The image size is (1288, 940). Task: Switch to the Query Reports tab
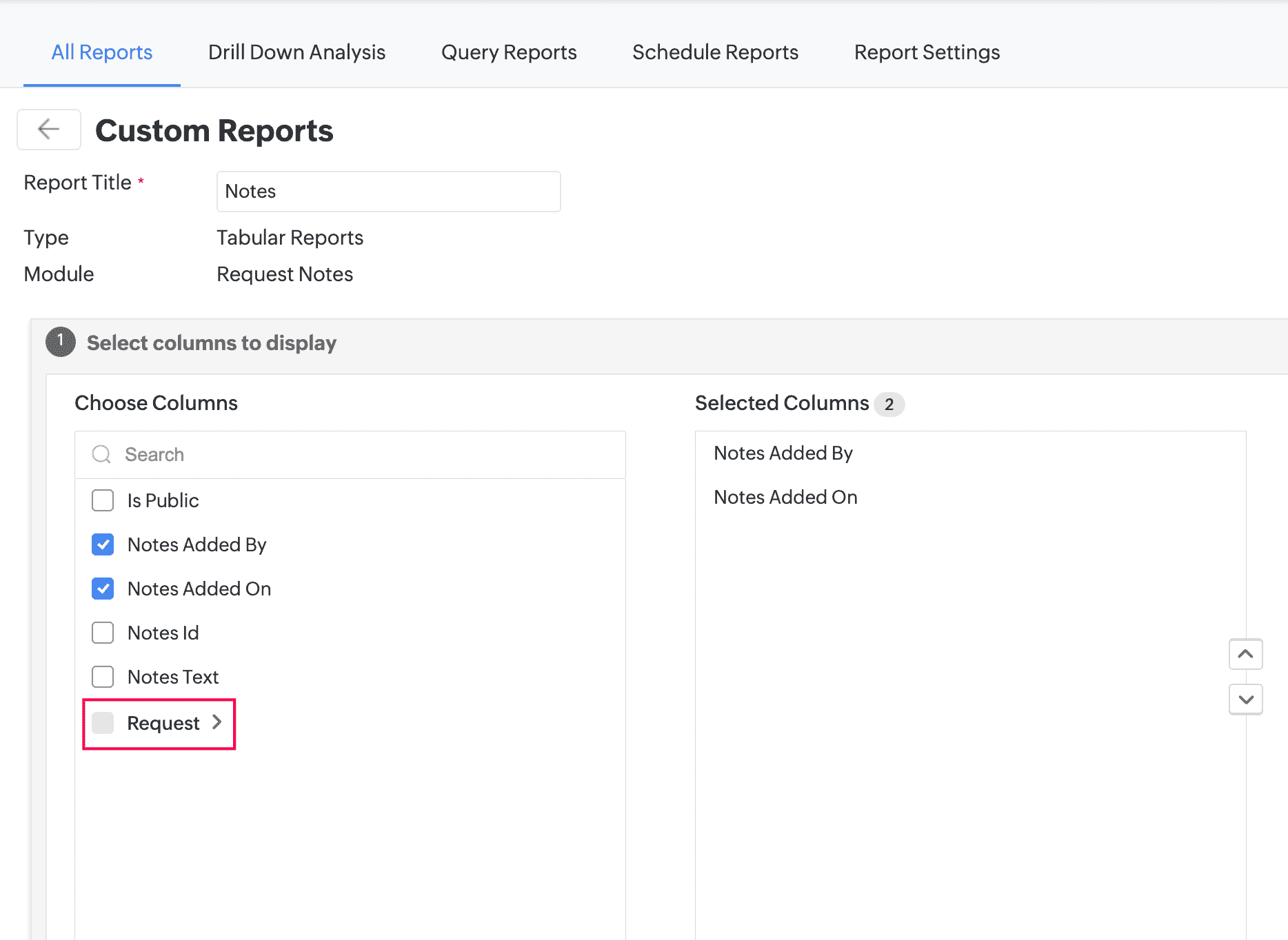point(508,52)
